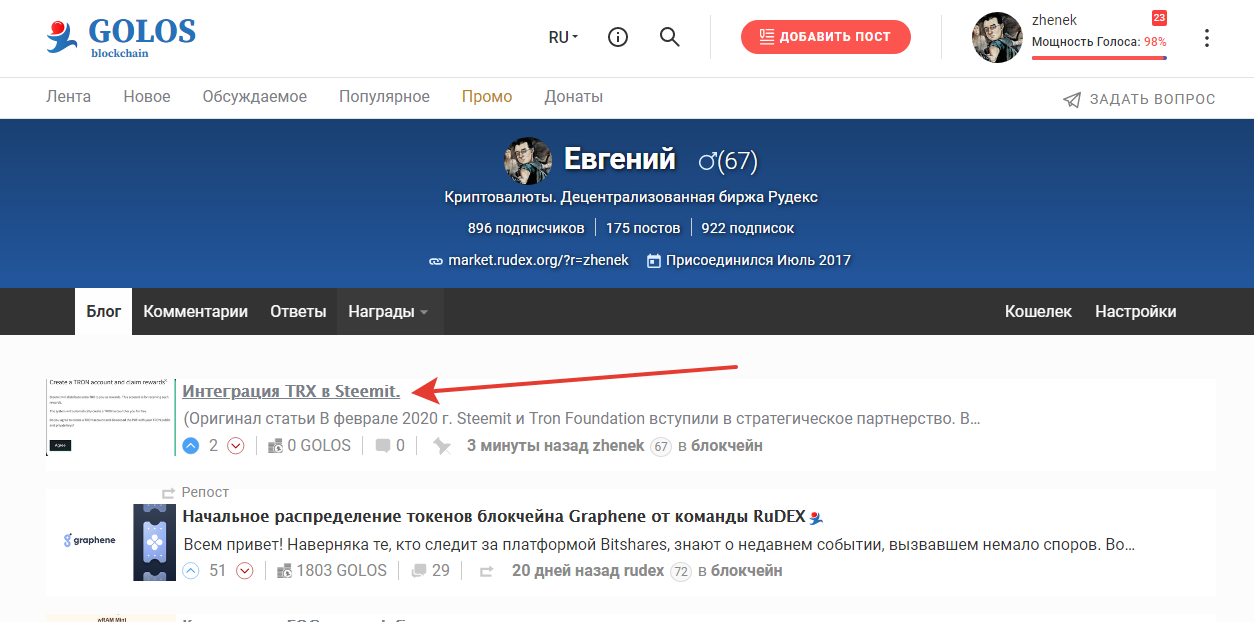Click ЗАДАТЬ ВОПРОС link

click(1152, 99)
